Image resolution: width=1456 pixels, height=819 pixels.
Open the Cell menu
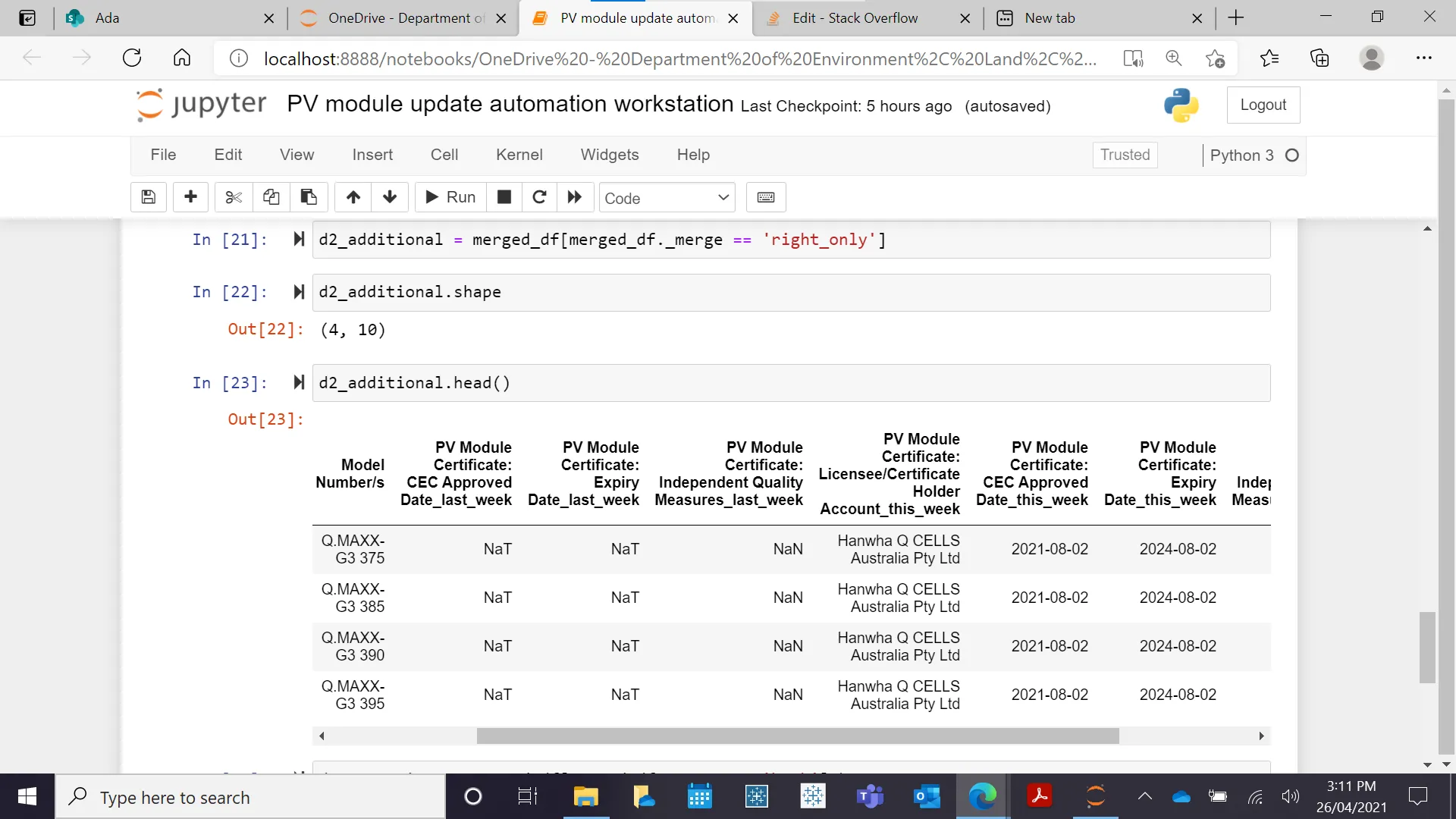pos(444,155)
